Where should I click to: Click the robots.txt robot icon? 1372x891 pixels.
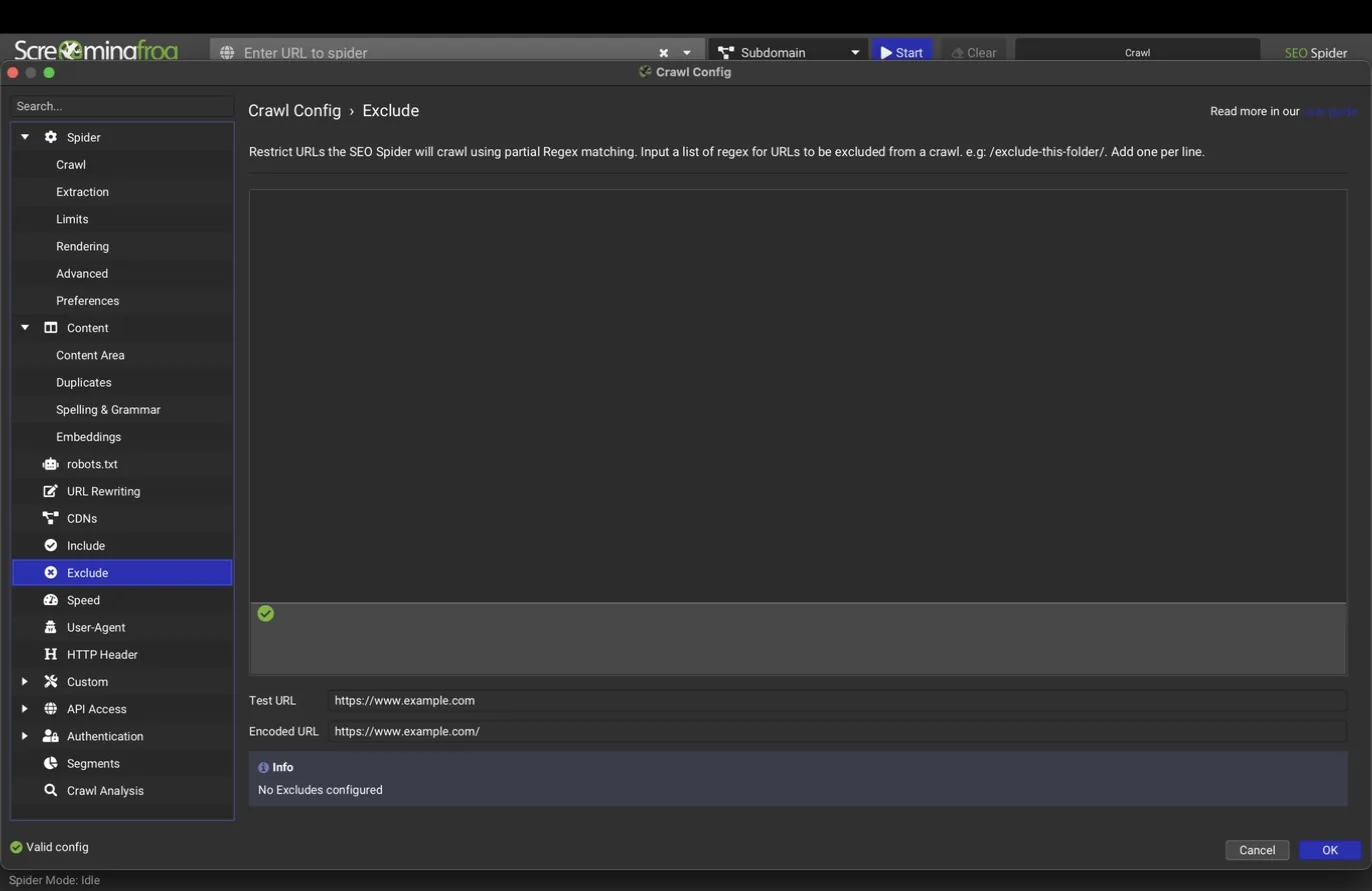[x=51, y=464]
